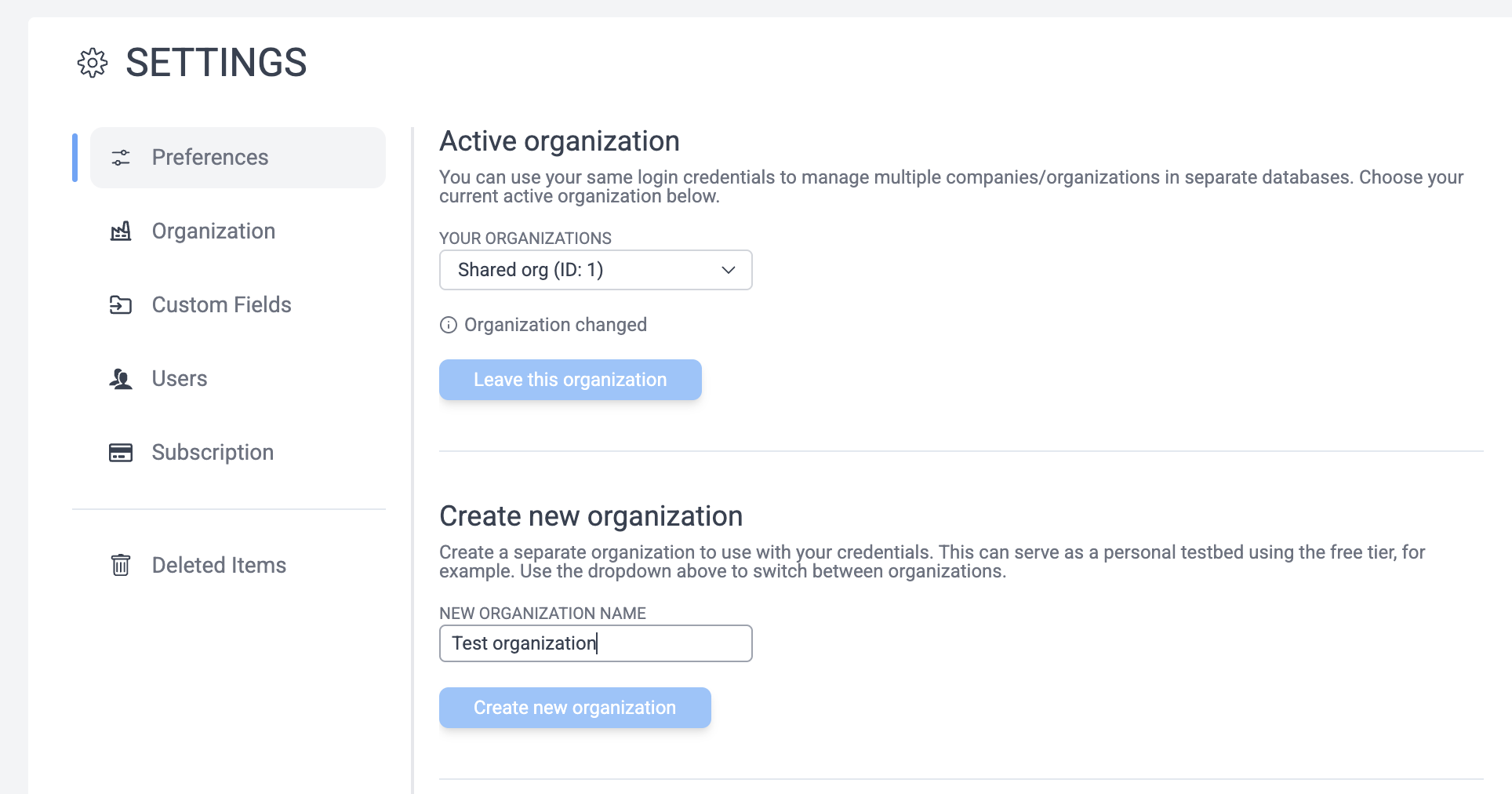The height and width of the screenshot is (794, 1512).
Task: Select the Preferences menu label
Action: point(210,158)
